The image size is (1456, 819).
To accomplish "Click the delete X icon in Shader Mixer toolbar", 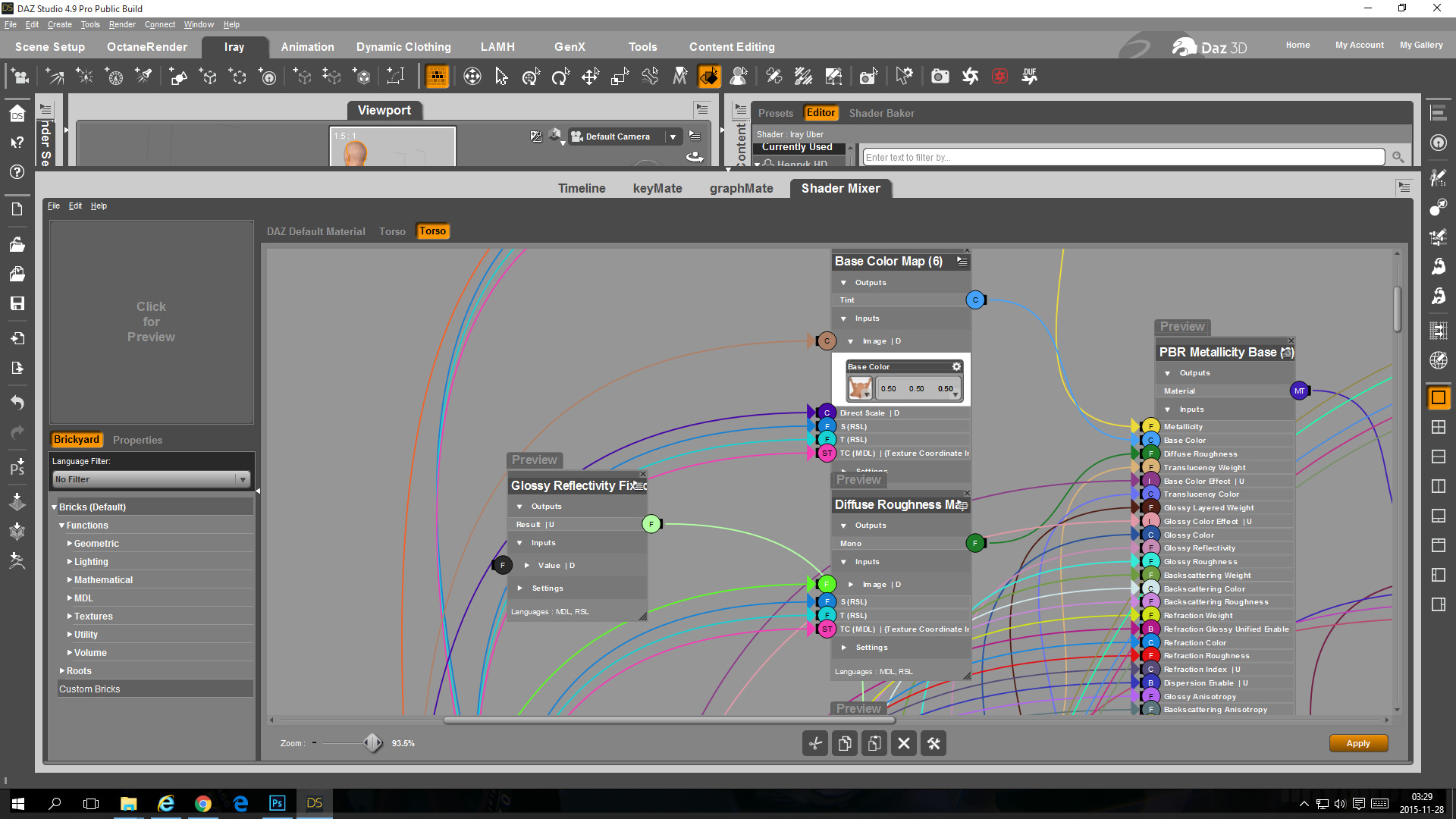I will point(904,744).
